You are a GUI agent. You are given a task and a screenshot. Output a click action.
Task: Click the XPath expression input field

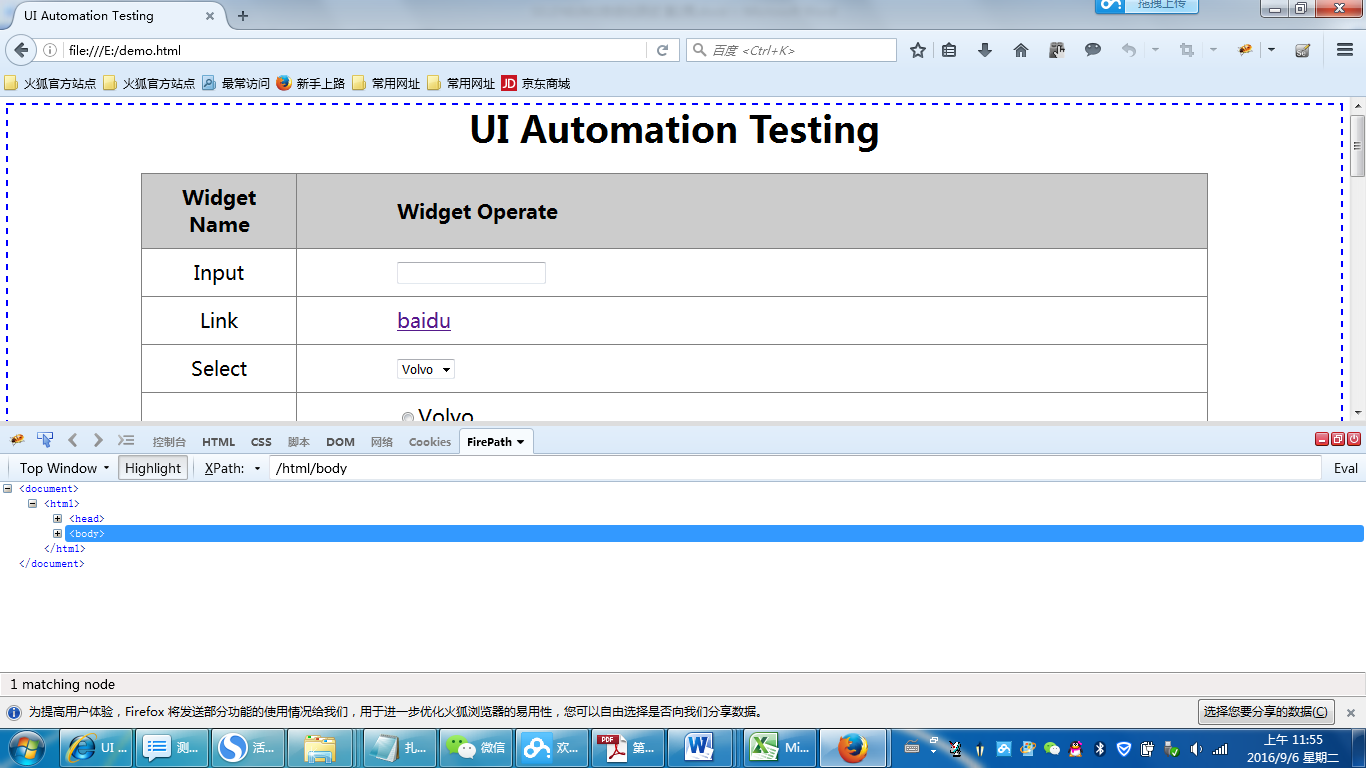point(795,468)
